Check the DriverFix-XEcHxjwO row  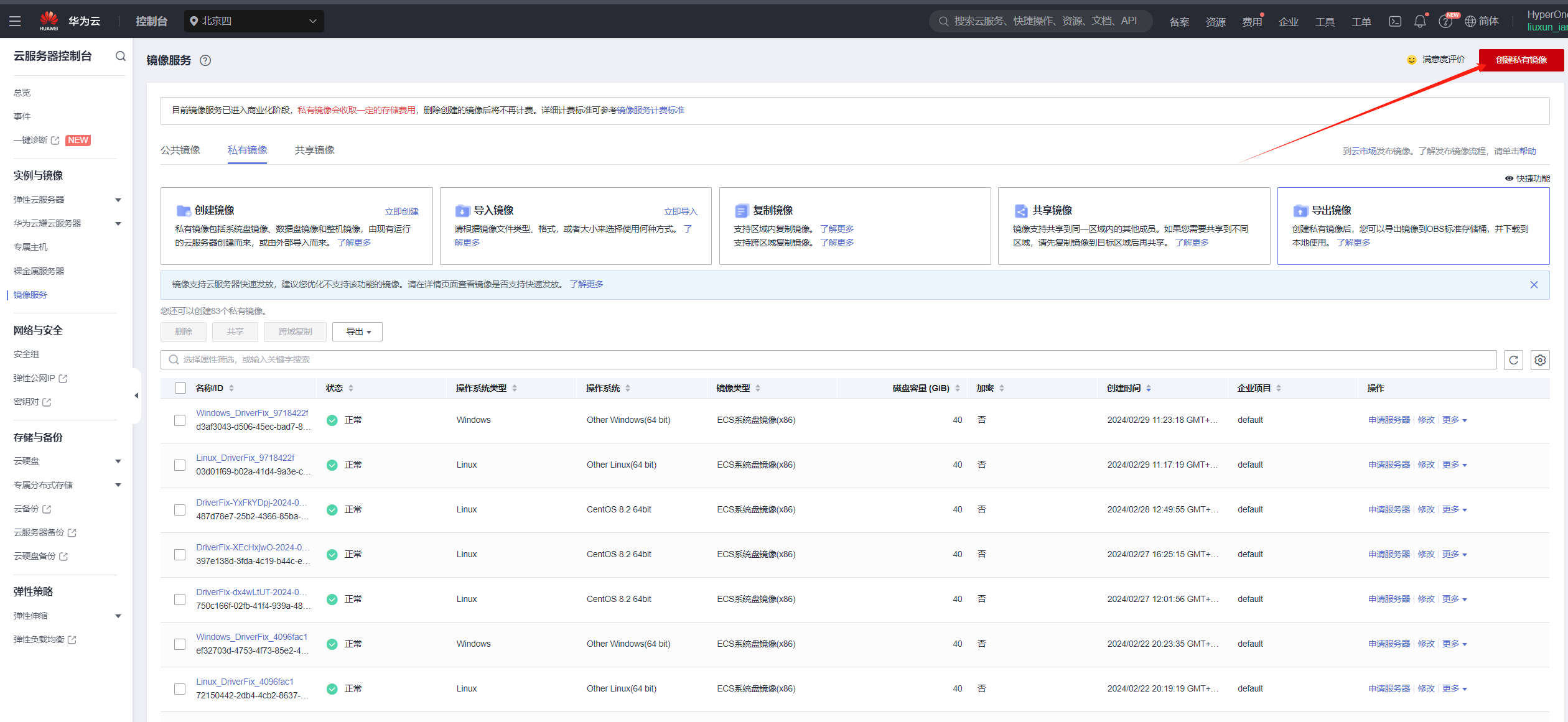tap(180, 555)
